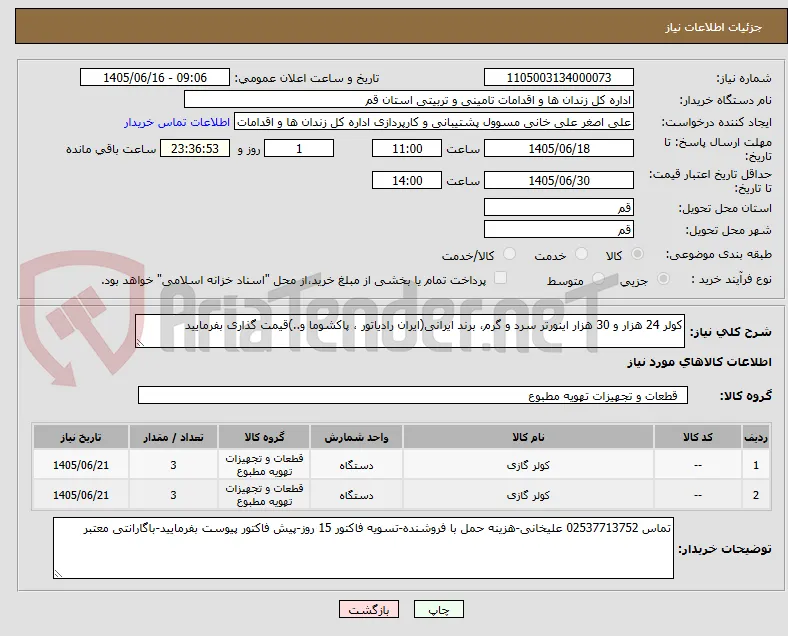Image resolution: width=788 pixels, height=636 pixels.
Task: Click the ایجاد کننده درخواست field
Action: tap(434, 122)
